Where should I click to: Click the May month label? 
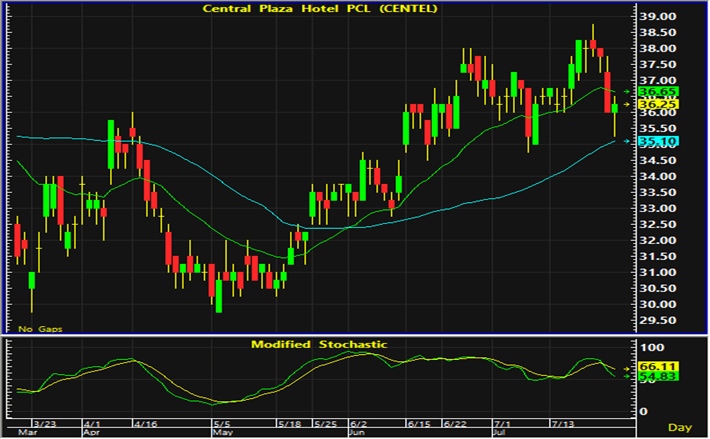tap(223, 432)
